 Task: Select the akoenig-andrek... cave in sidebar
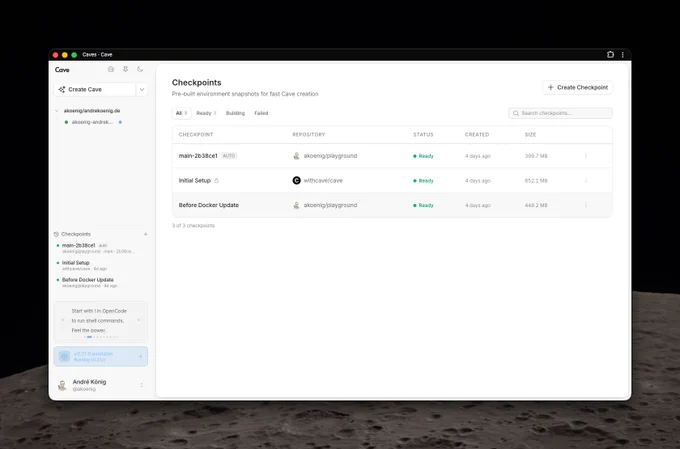tap(92, 122)
